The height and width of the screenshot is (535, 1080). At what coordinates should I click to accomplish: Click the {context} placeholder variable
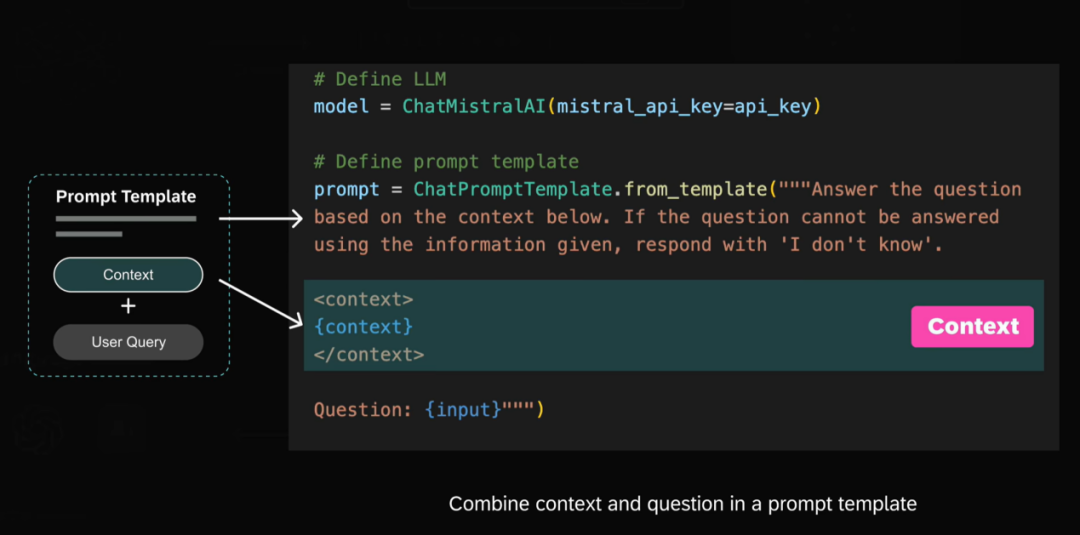pos(364,327)
